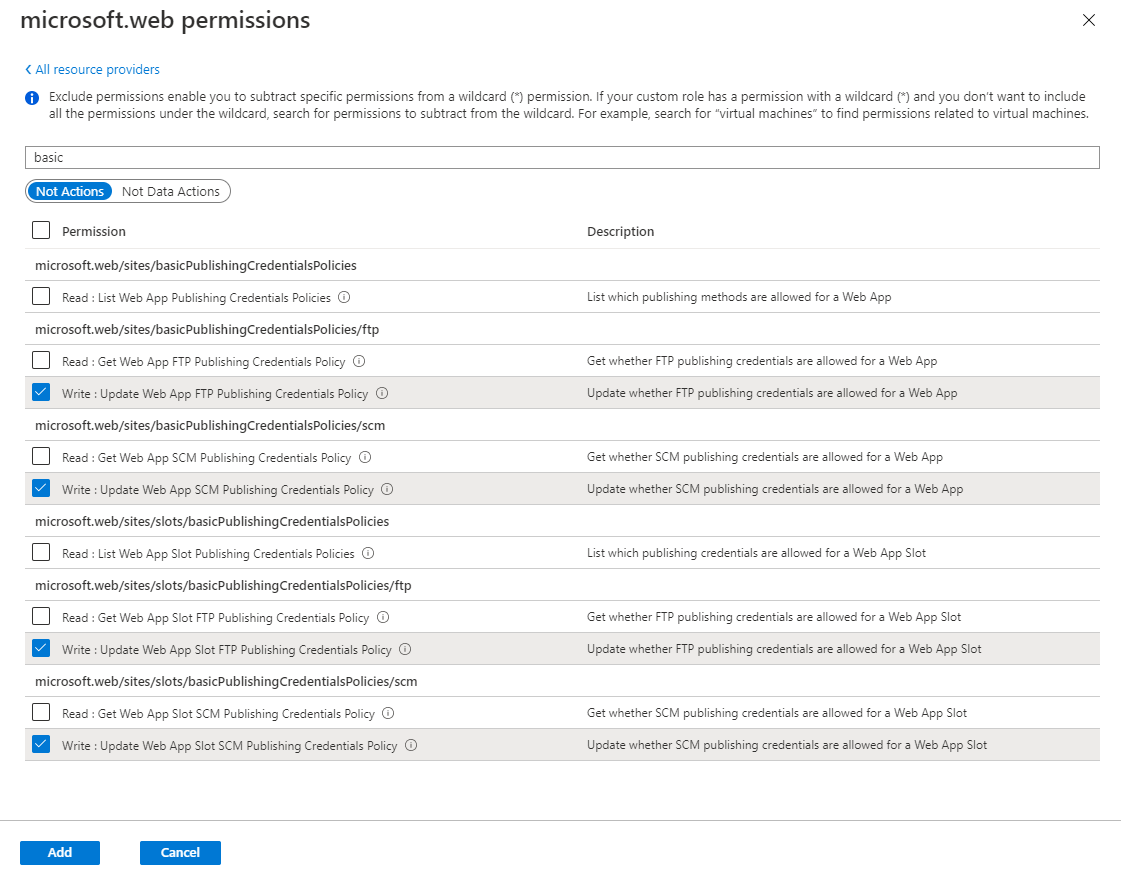Click info icon next to "Update Web App Slot SCM Publishing Credentials Policy"
The width and height of the screenshot is (1121, 889).
point(410,745)
